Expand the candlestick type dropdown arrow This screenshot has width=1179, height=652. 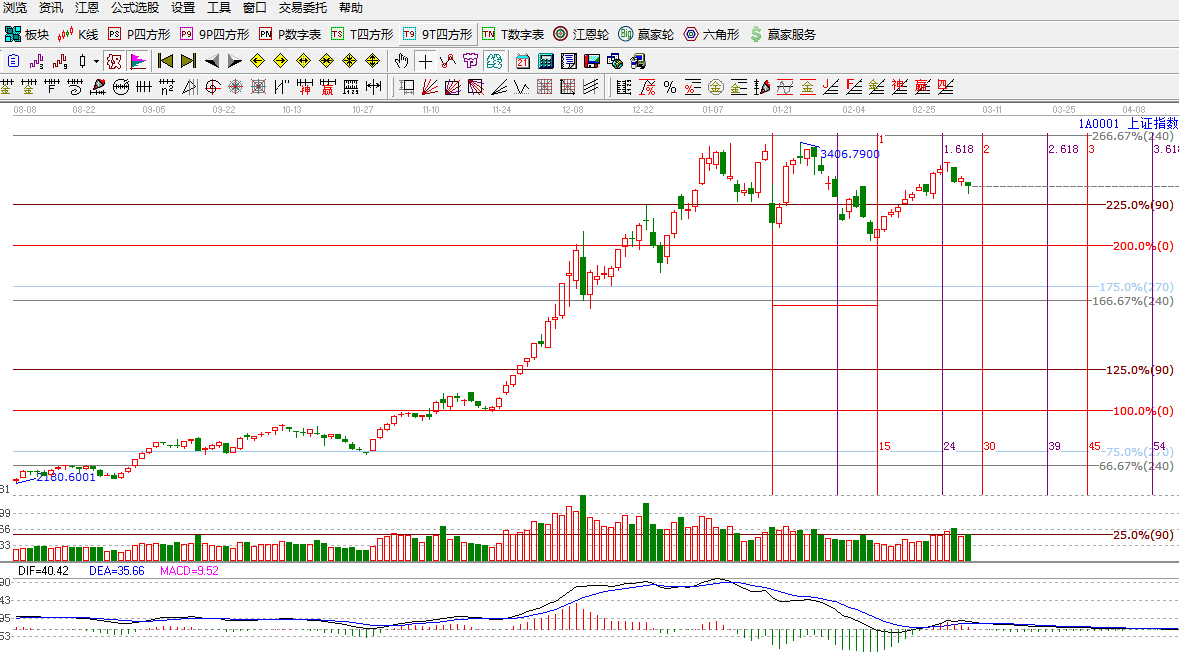96,61
